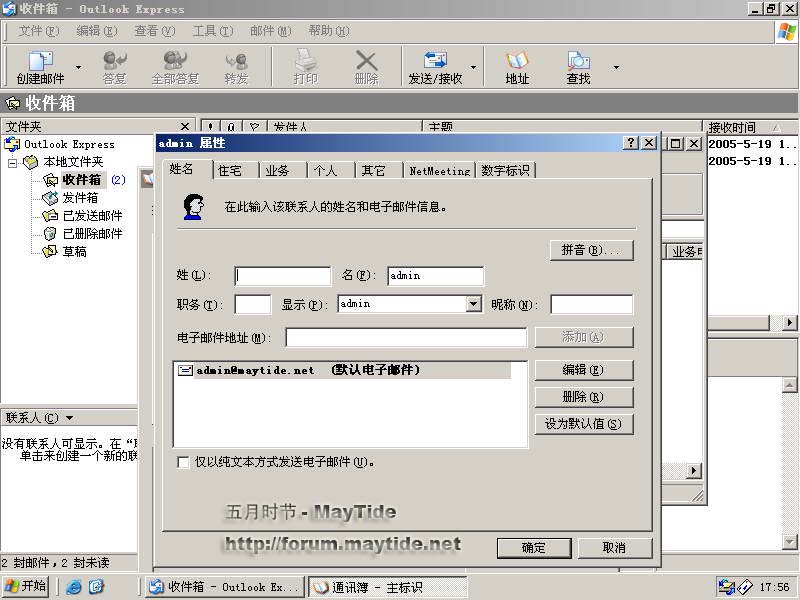Switch to the NetMeeting tab

(x=439, y=171)
